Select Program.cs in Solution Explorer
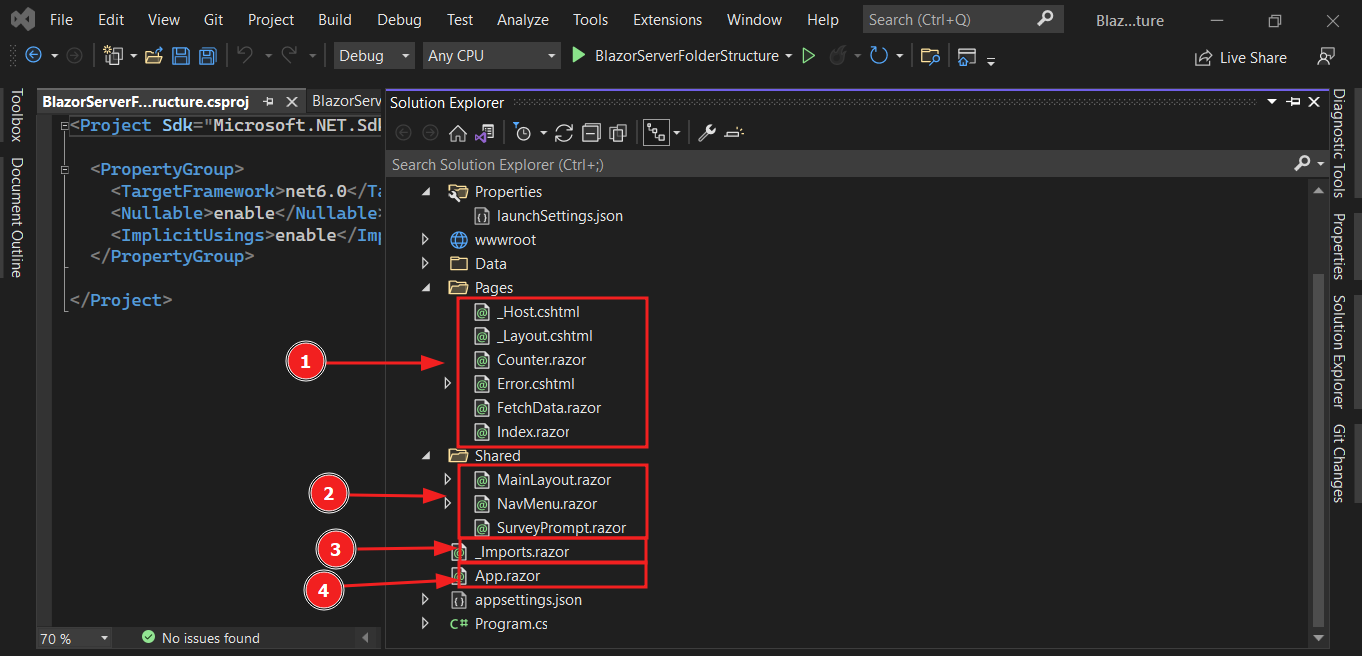The width and height of the screenshot is (1362, 656). tap(511, 624)
